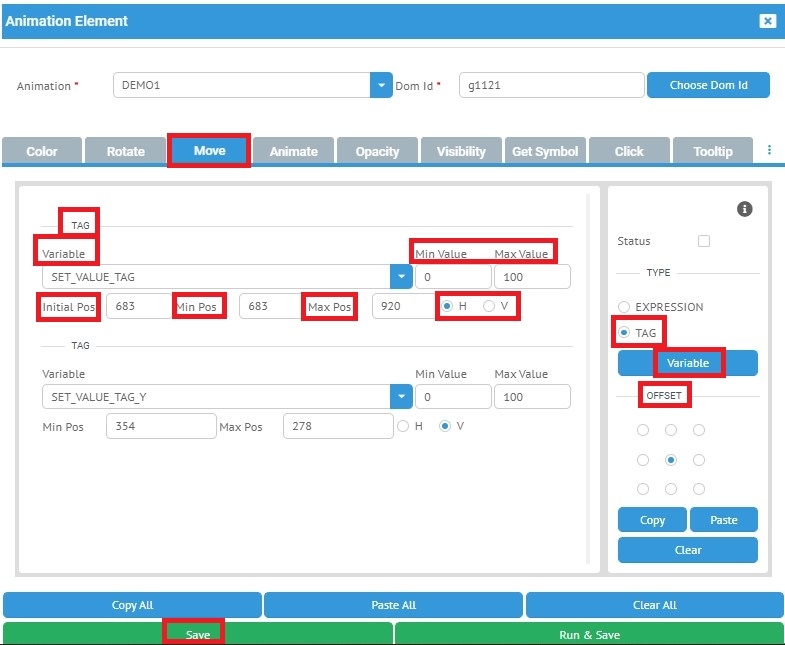This screenshot has height=645, width=785.
Task: Enable the Status checkbox
Action: tap(704, 241)
